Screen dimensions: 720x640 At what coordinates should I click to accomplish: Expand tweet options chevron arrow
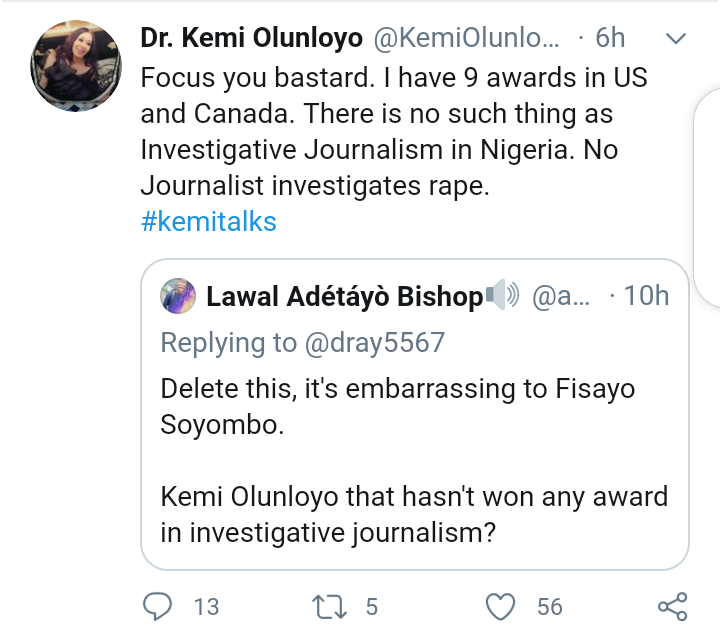(x=676, y=39)
